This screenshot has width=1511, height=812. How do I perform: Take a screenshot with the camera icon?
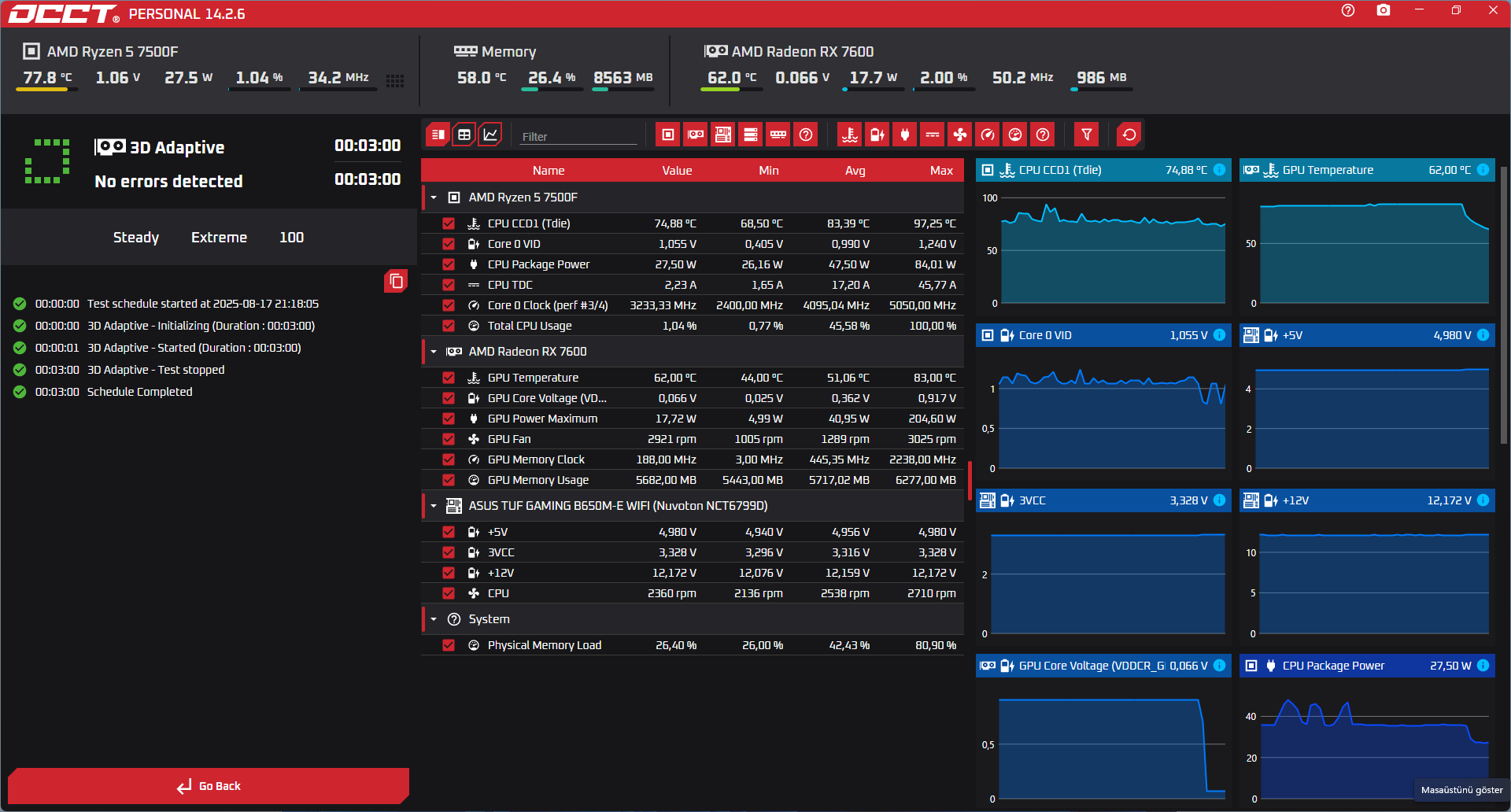[1384, 11]
